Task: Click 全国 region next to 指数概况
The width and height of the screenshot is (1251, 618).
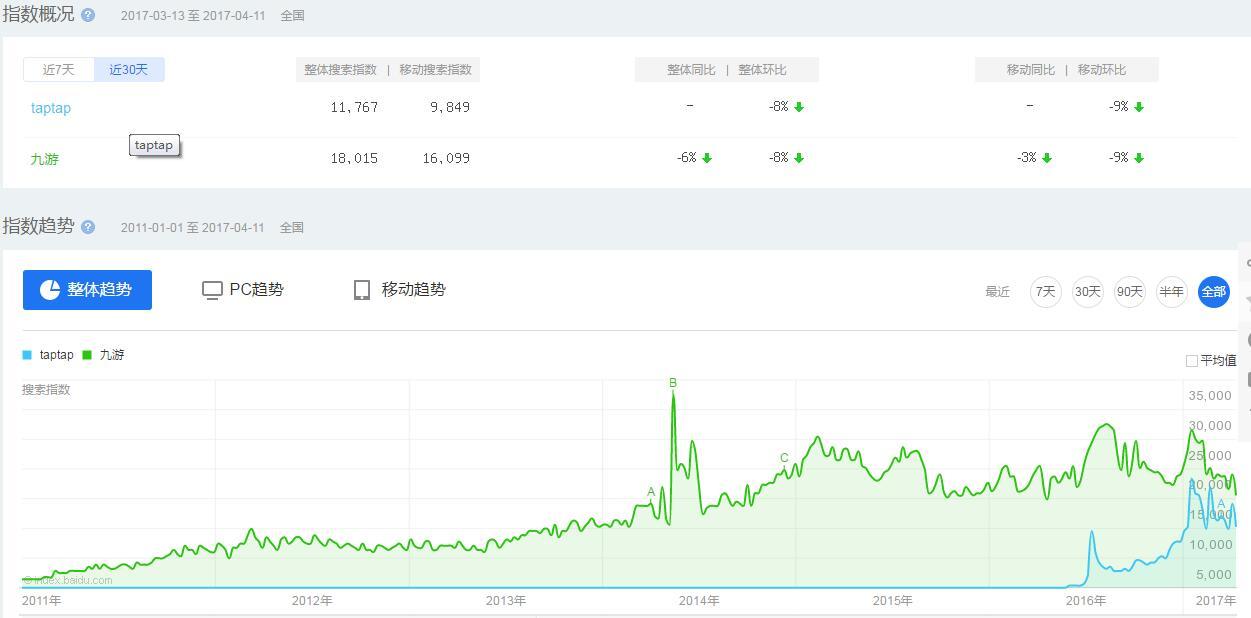Action: 293,16
